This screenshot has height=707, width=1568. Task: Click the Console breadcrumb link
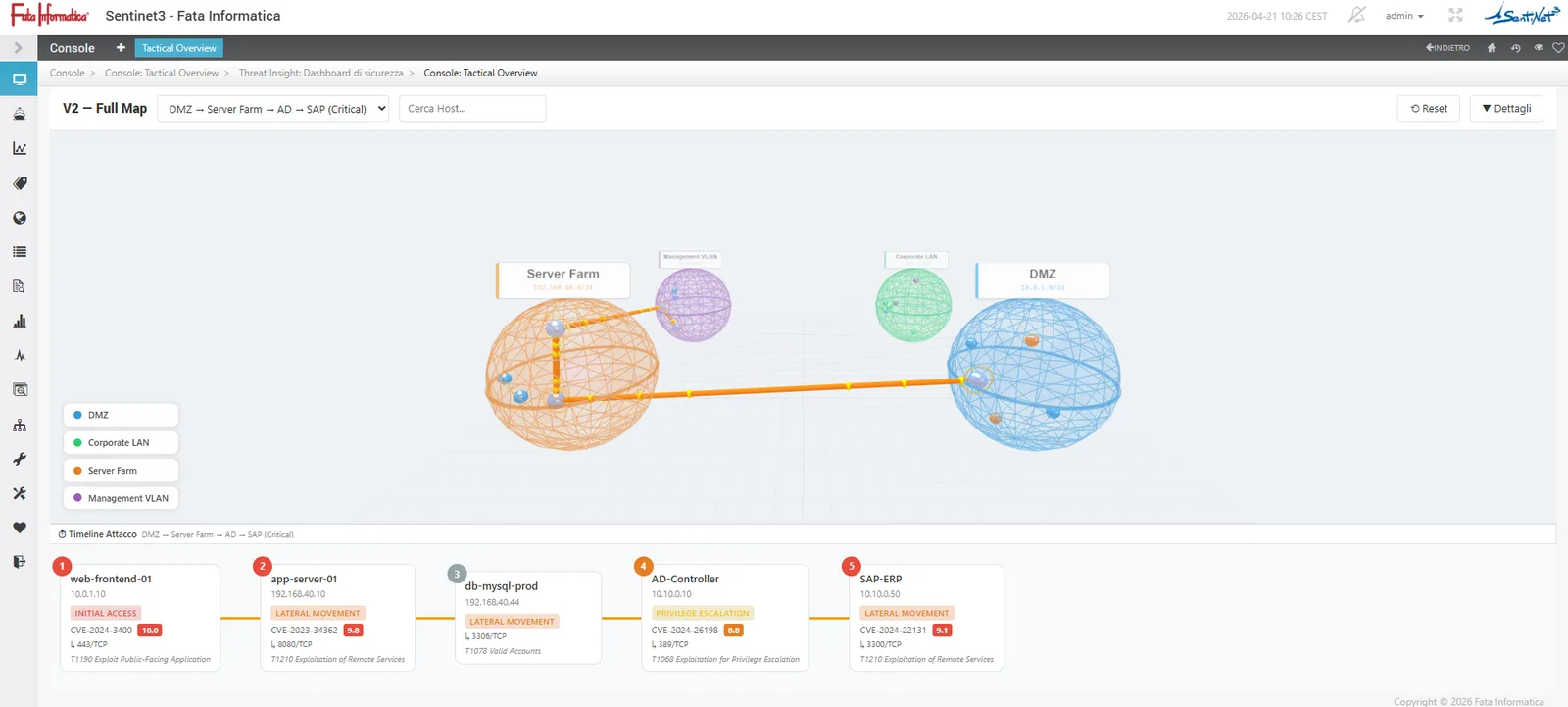tap(68, 73)
